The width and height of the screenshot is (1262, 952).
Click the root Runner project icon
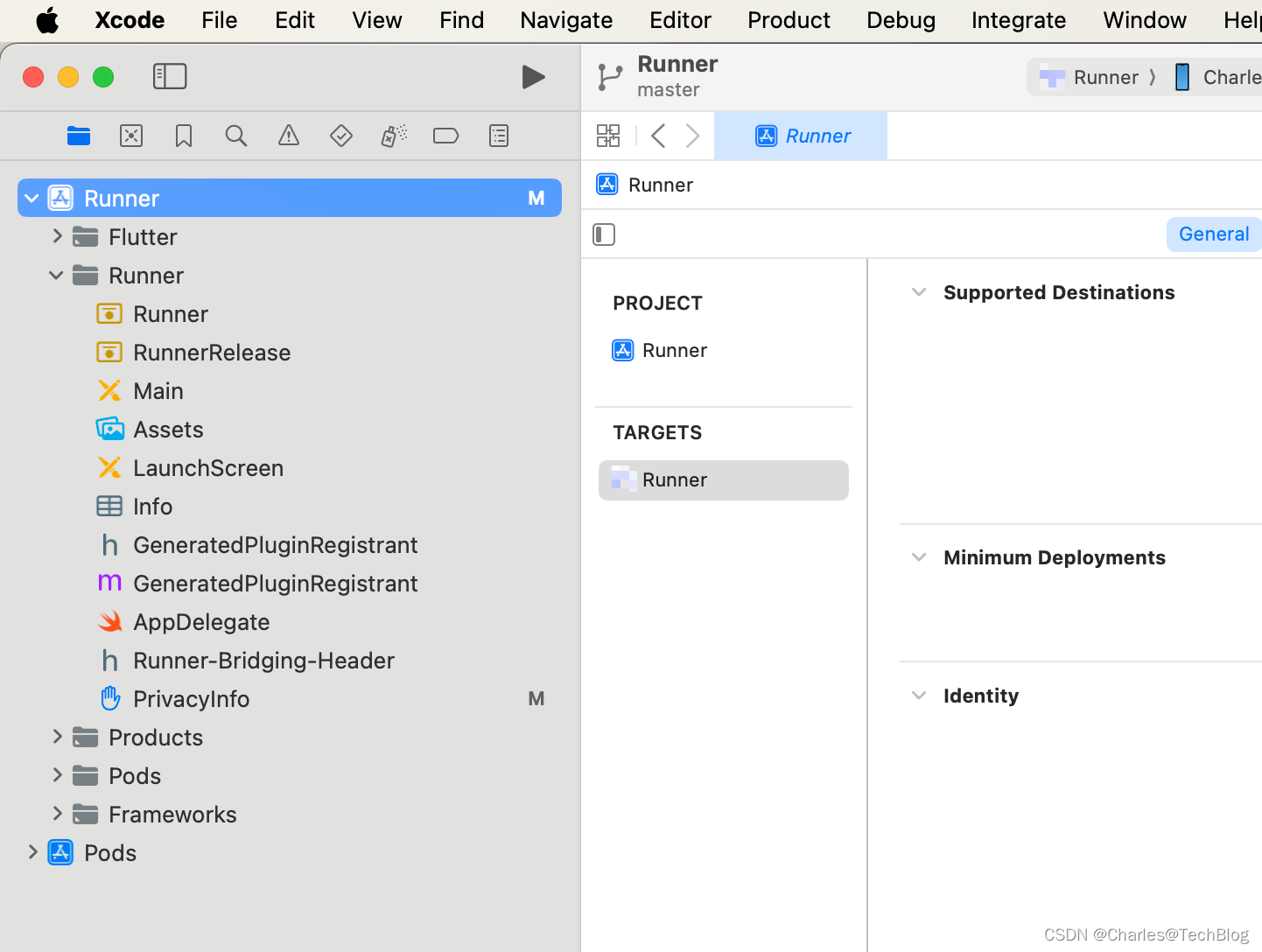click(x=60, y=198)
